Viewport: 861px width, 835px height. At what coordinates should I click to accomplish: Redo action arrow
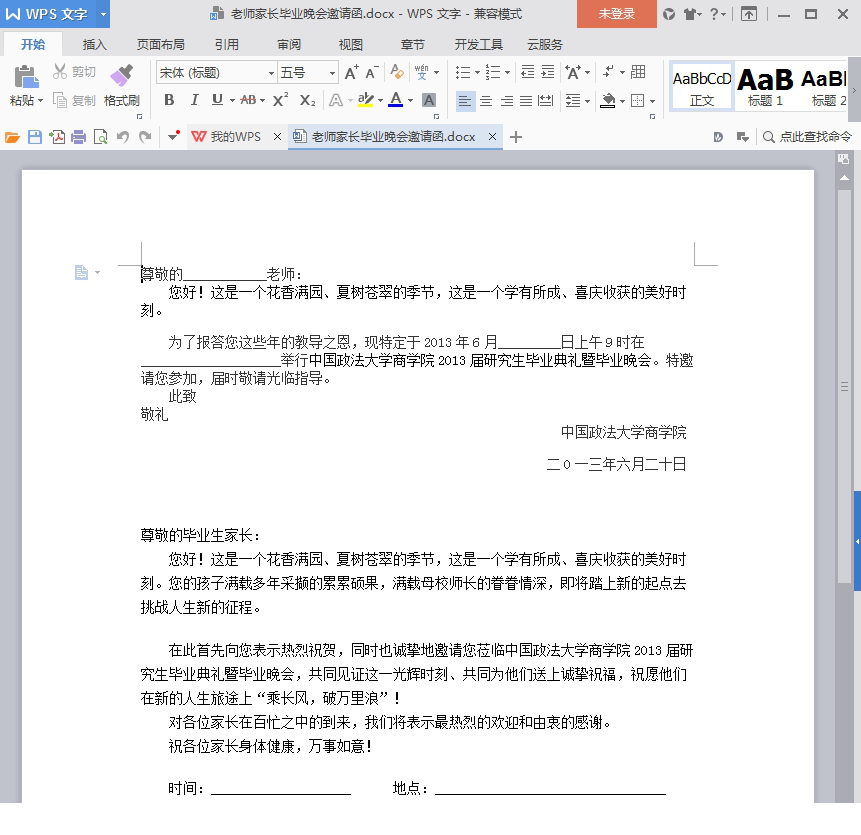[x=145, y=137]
